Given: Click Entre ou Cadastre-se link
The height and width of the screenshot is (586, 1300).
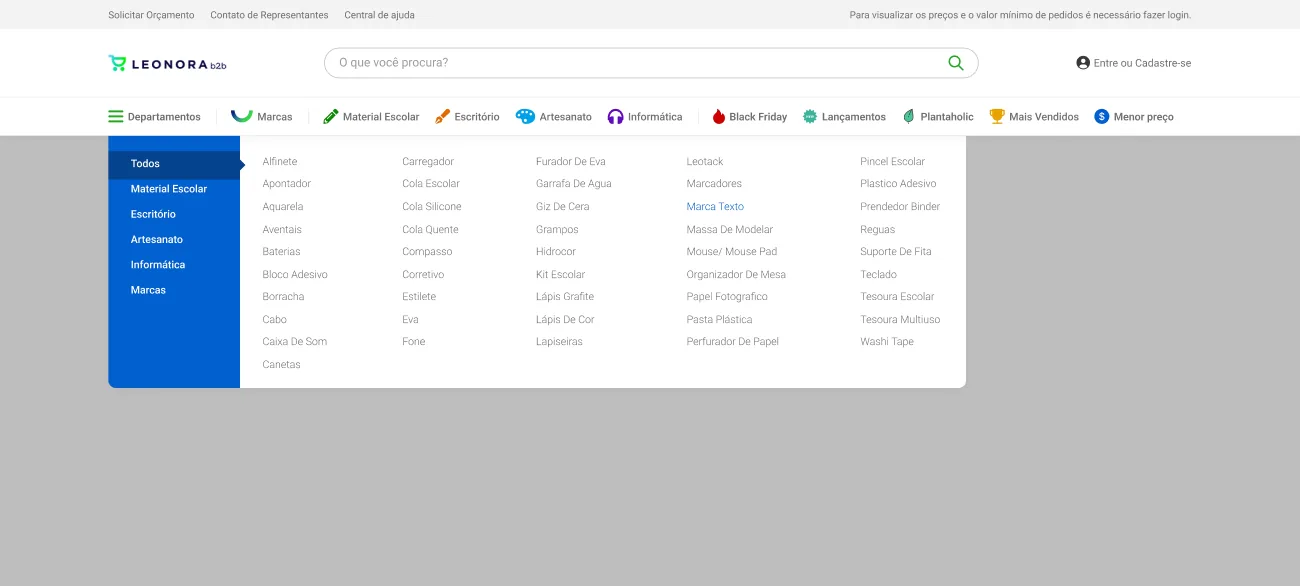Looking at the screenshot, I should coord(1143,63).
